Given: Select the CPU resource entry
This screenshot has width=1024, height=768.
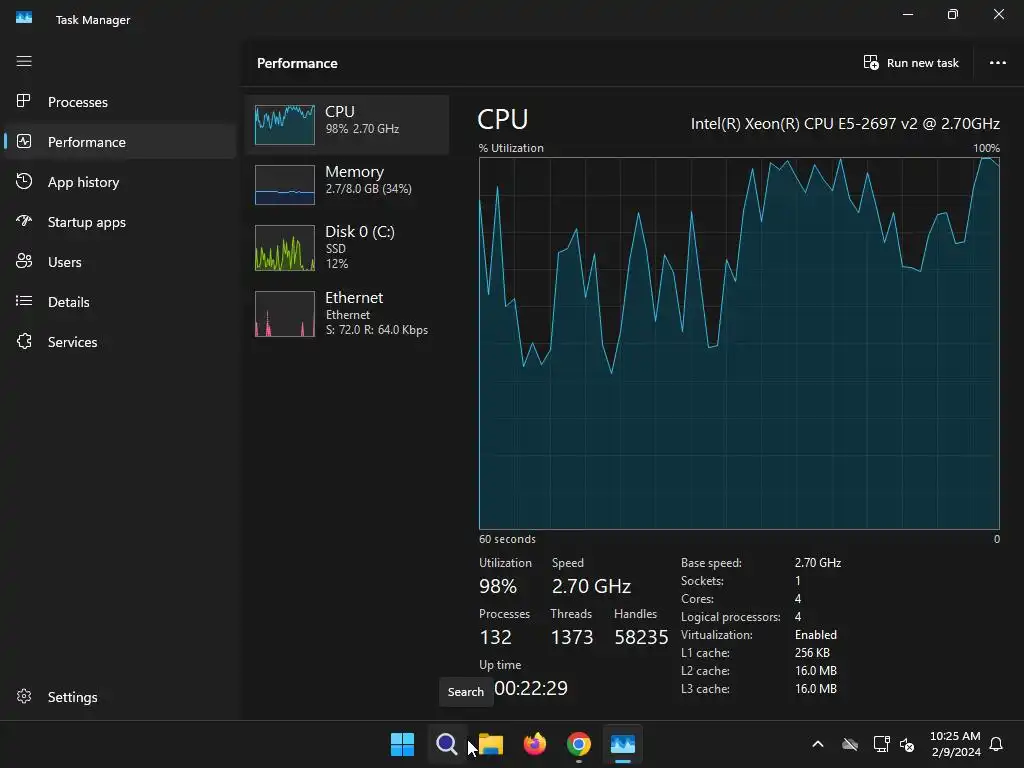Looking at the screenshot, I should [x=347, y=124].
